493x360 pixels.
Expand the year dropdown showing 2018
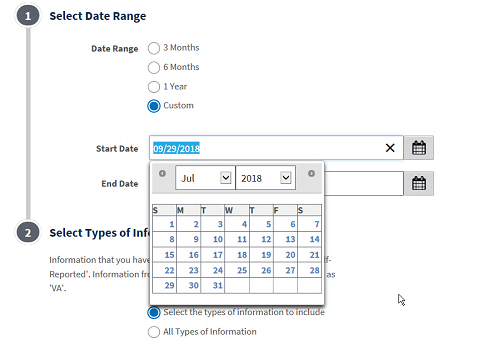click(x=265, y=178)
